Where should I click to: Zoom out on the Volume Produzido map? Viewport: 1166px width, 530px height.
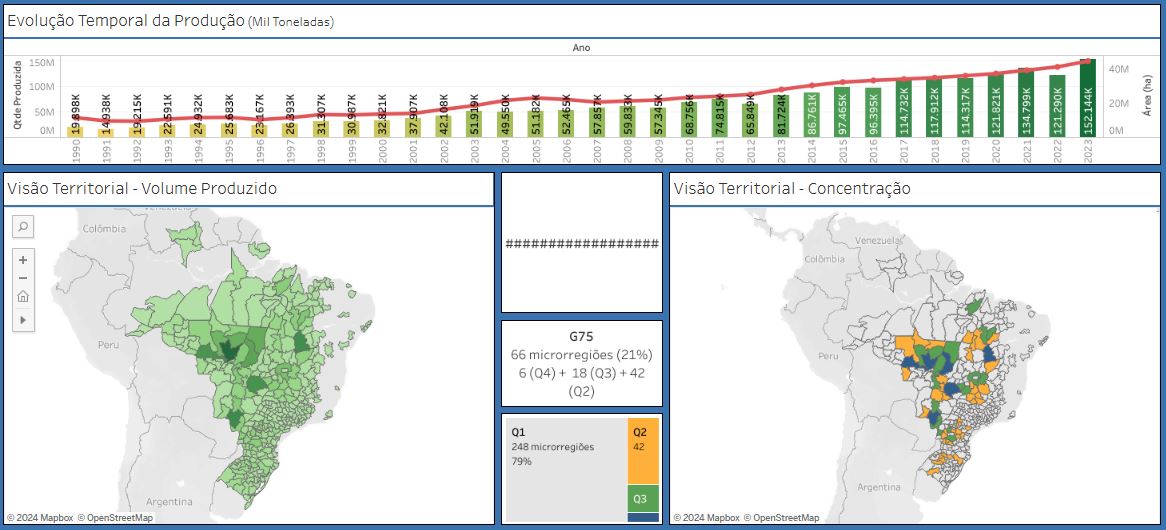point(23,277)
